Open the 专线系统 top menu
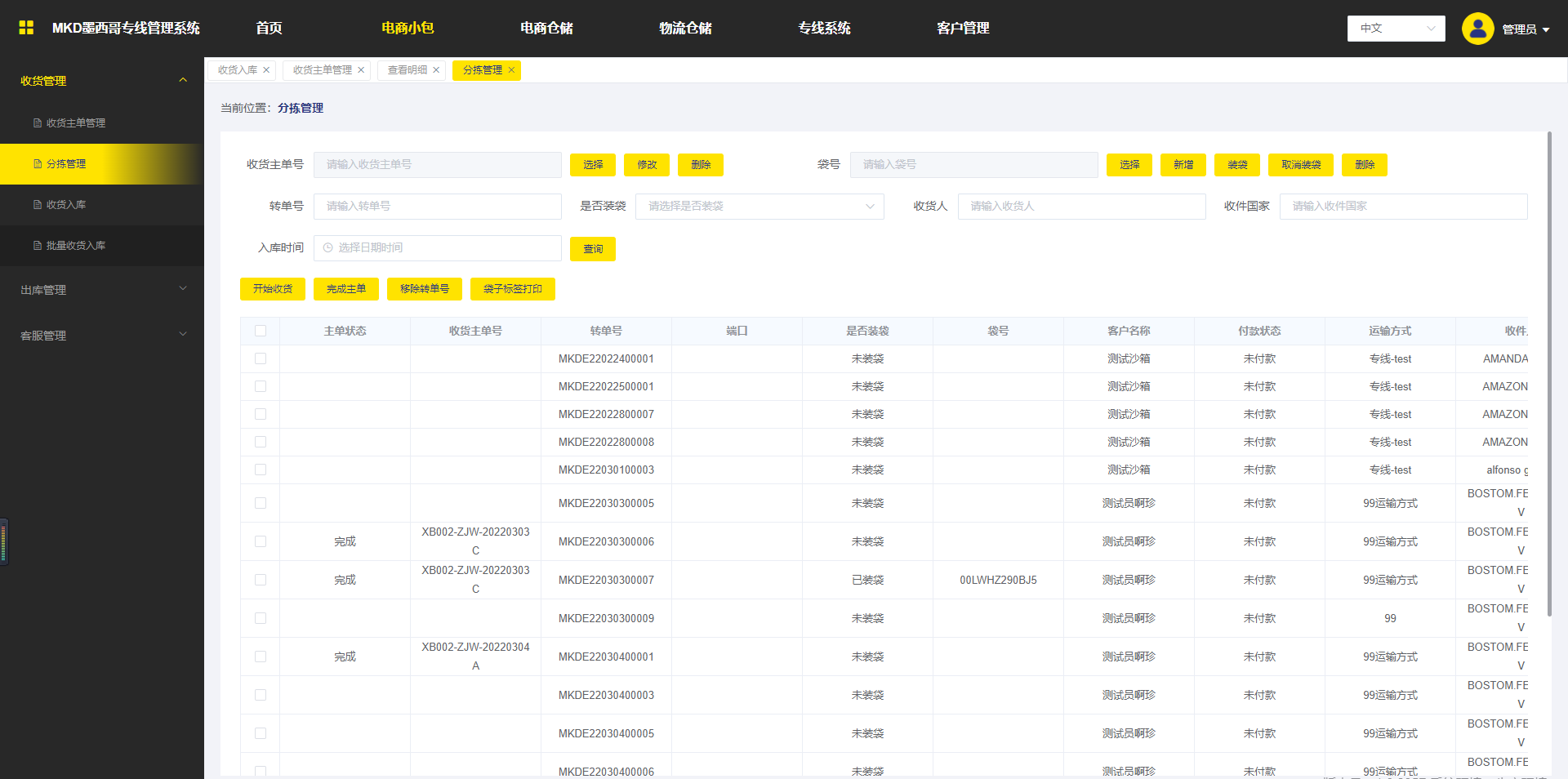Viewport: 1568px width, 779px height. (x=824, y=29)
